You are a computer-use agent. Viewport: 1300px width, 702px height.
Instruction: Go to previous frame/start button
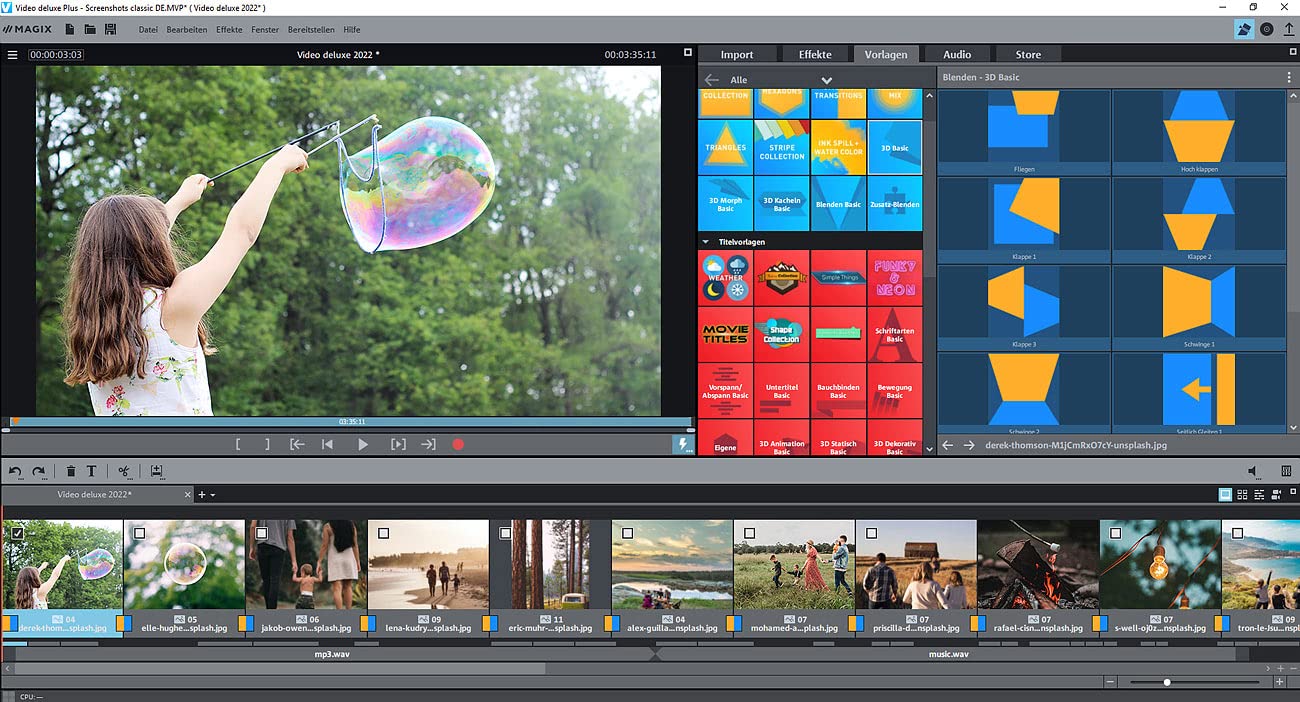[327, 444]
